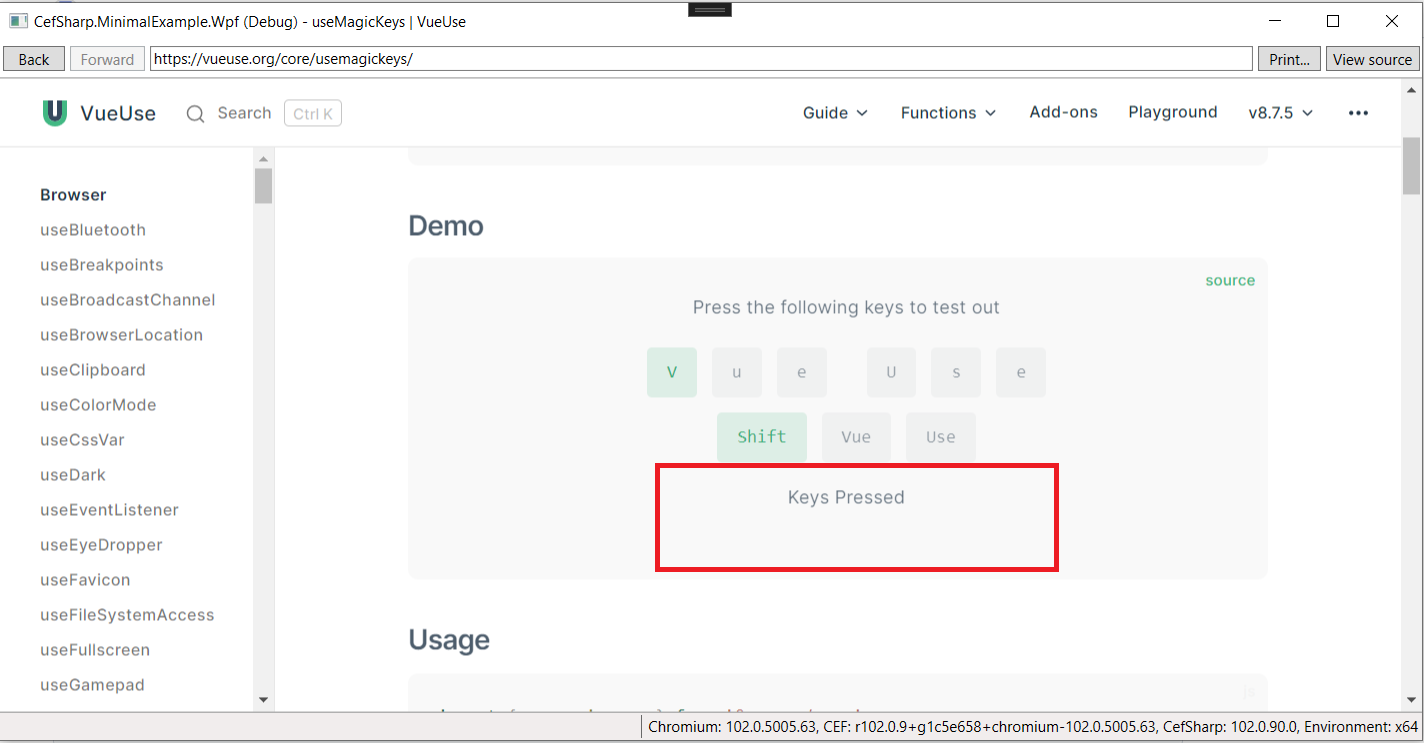
Task: Click the e key tile after u
Action: tap(802, 372)
